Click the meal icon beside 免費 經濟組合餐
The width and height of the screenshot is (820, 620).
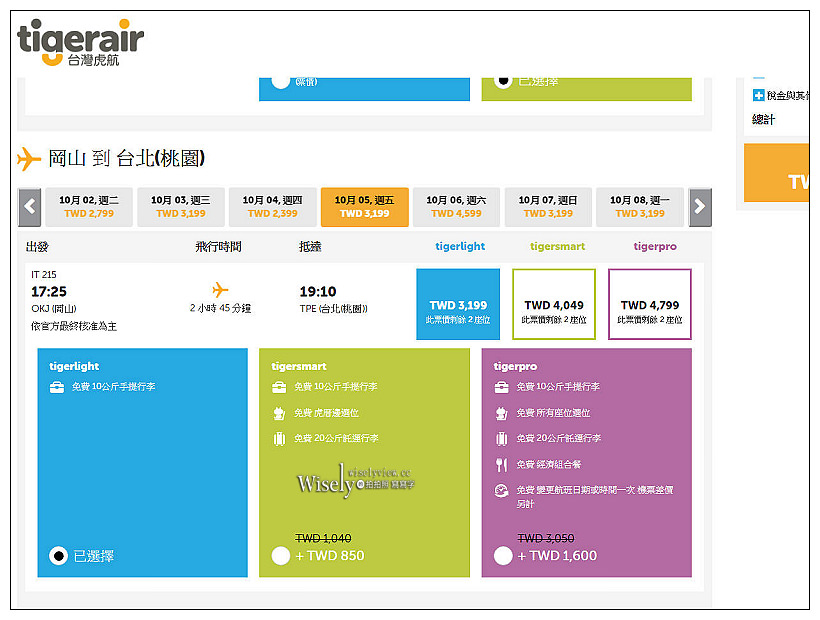click(x=503, y=464)
